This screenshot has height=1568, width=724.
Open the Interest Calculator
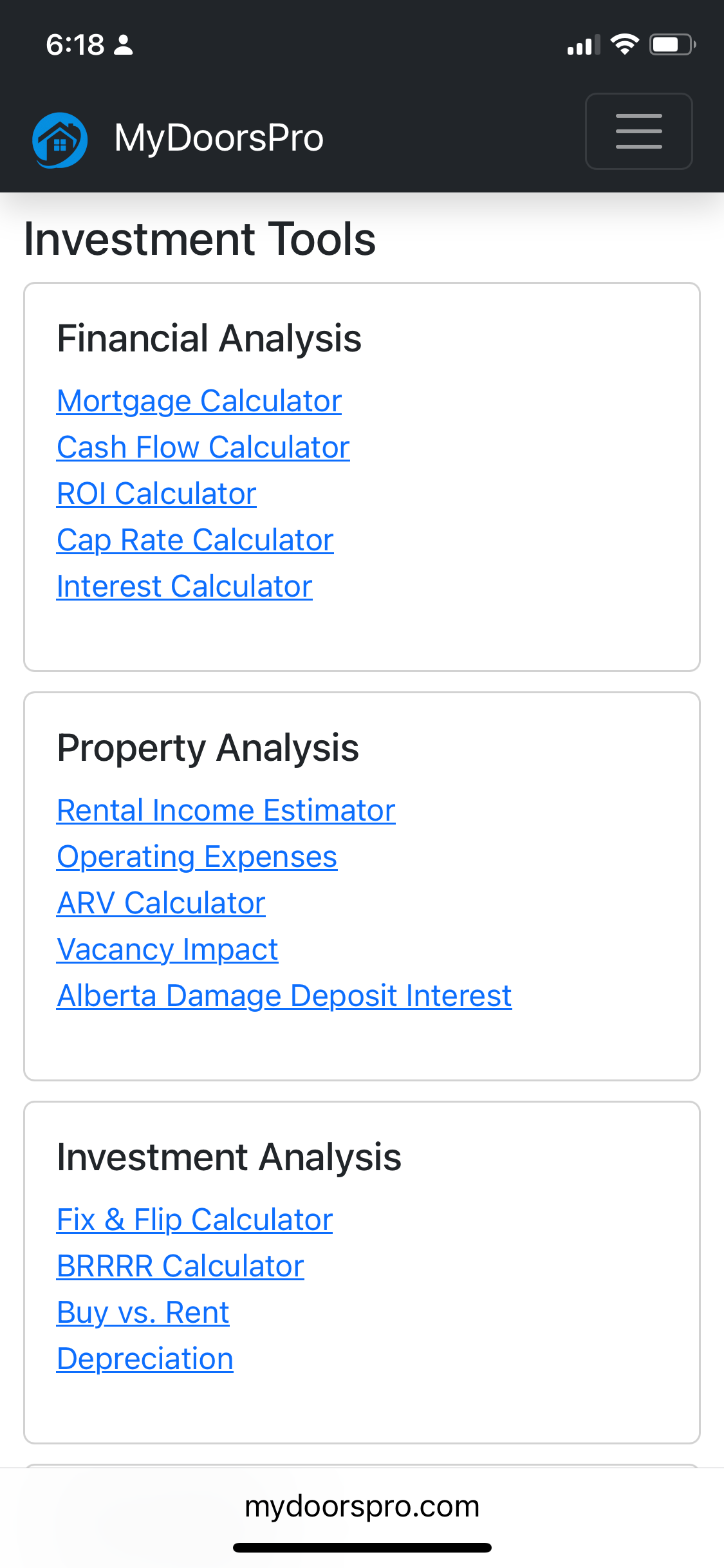click(184, 586)
